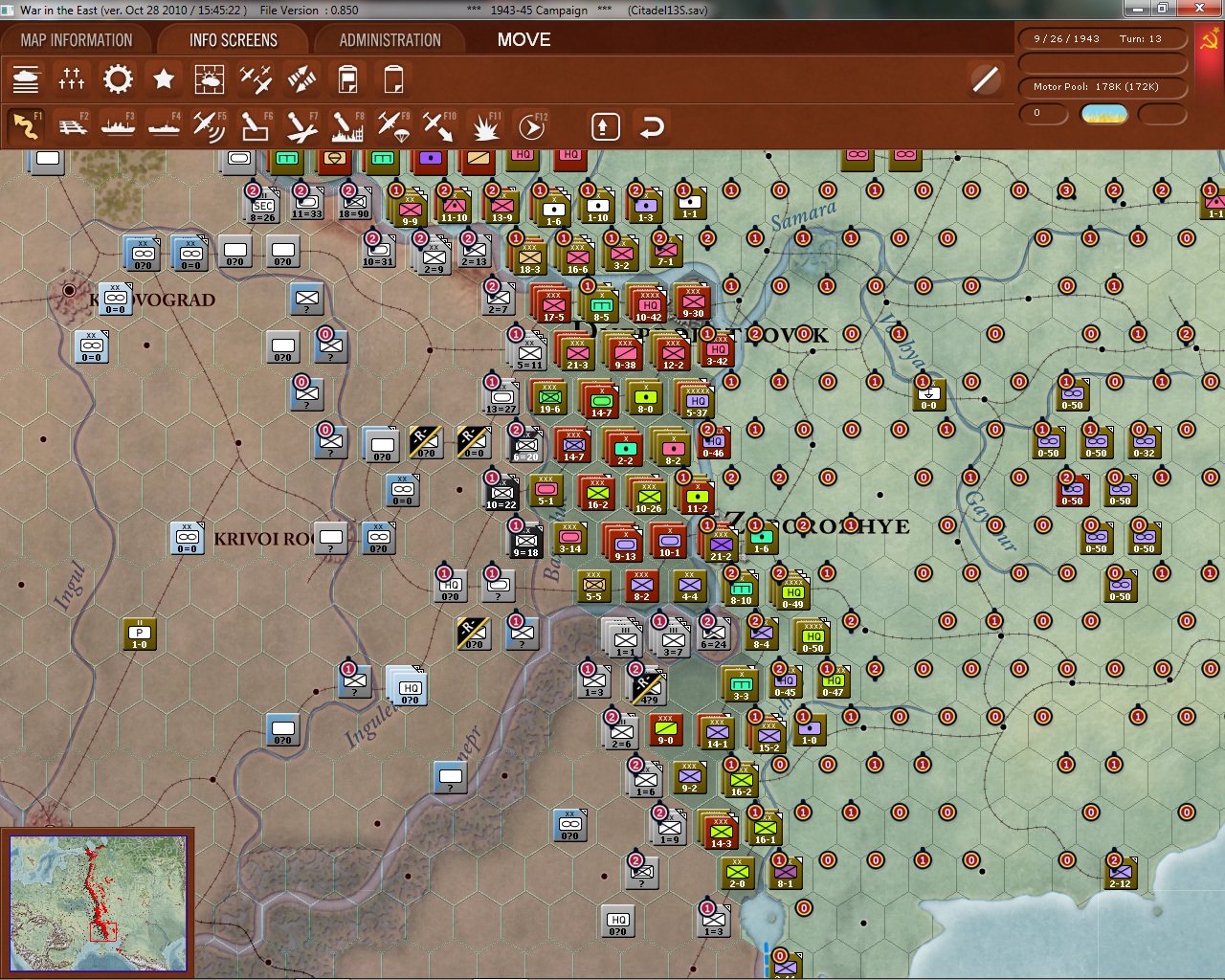Image resolution: width=1225 pixels, height=980 pixels.
Task: Select the SEC 8=26 unit counter
Action: click(262, 205)
